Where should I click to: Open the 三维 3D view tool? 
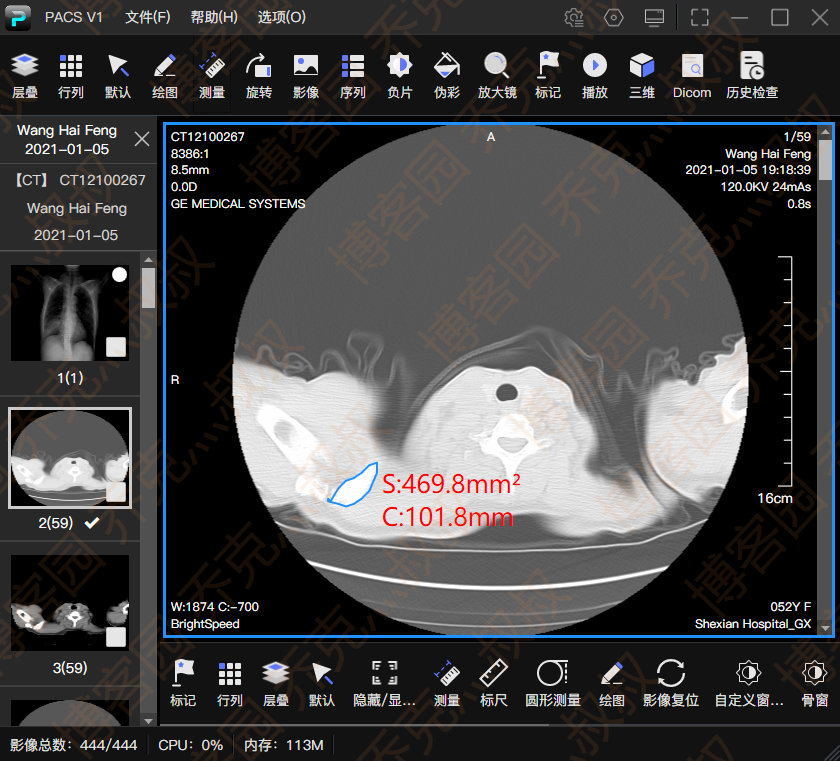(641, 76)
